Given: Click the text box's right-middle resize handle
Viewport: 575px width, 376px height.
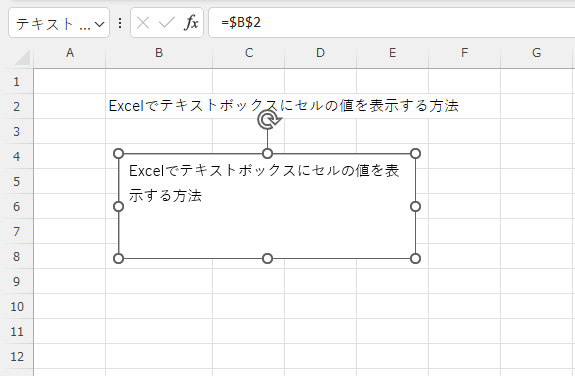Looking at the screenshot, I should pyautogui.click(x=415, y=207).
